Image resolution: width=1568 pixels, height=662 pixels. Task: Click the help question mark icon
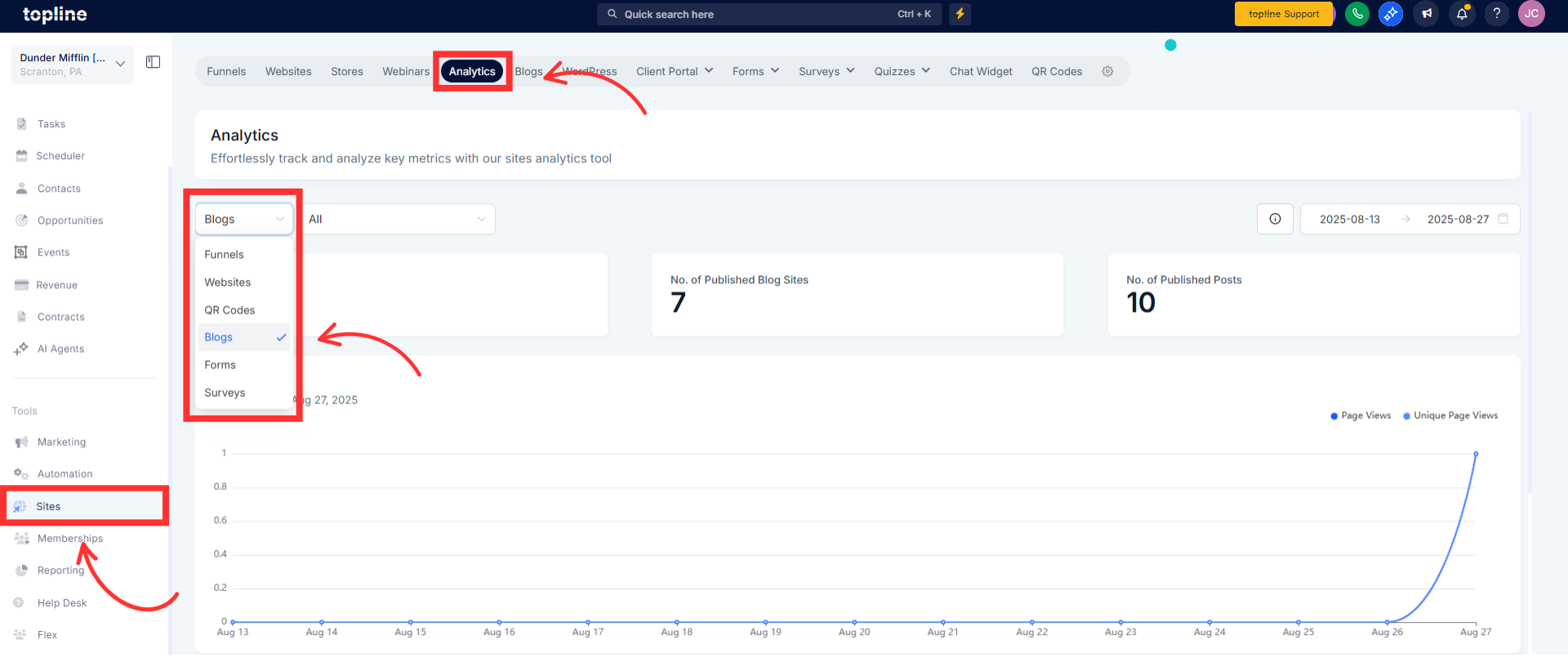pyautogui.click(x=1497, y=14)
